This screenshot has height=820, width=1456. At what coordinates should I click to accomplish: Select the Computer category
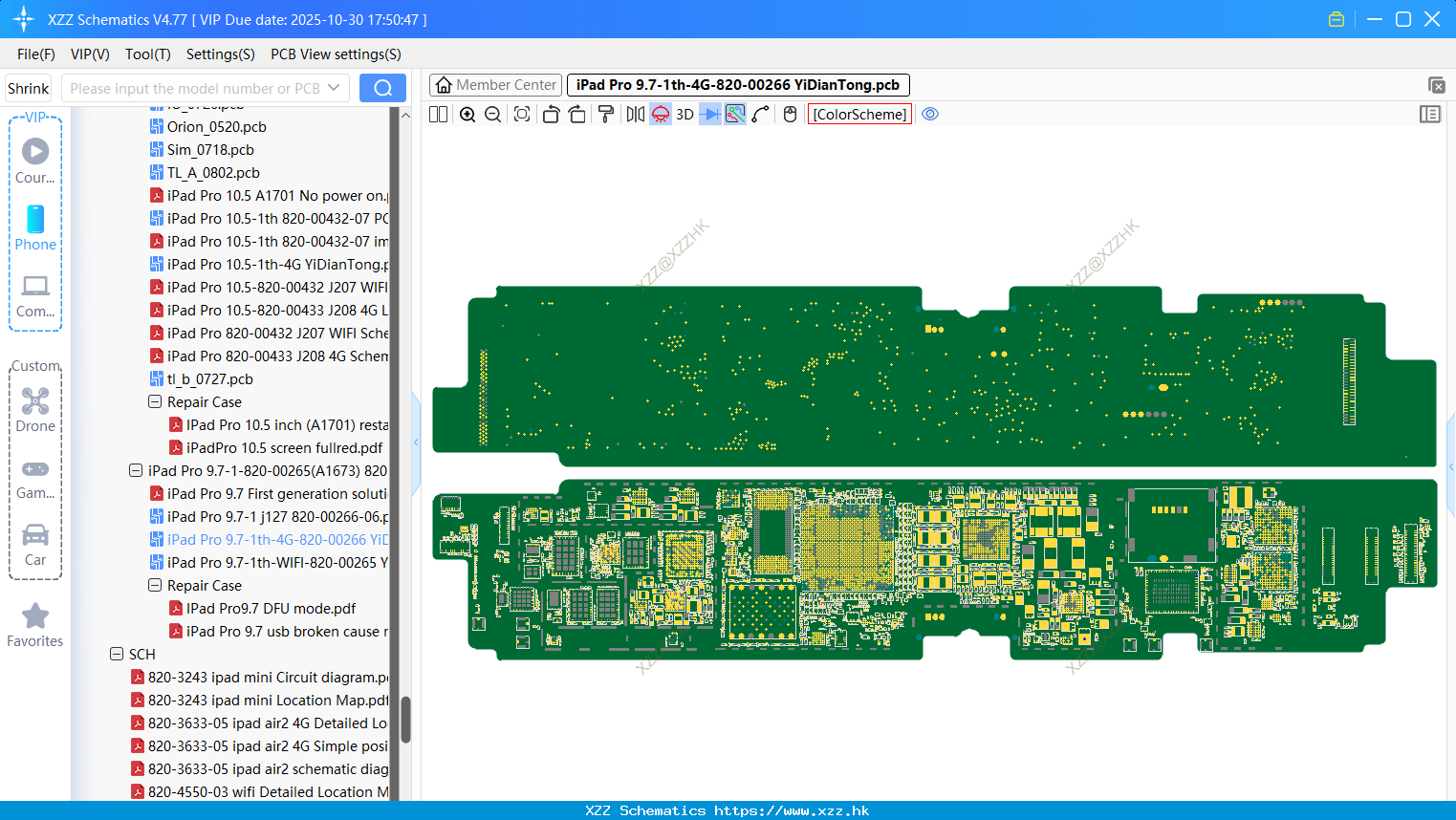coord(35,296)
